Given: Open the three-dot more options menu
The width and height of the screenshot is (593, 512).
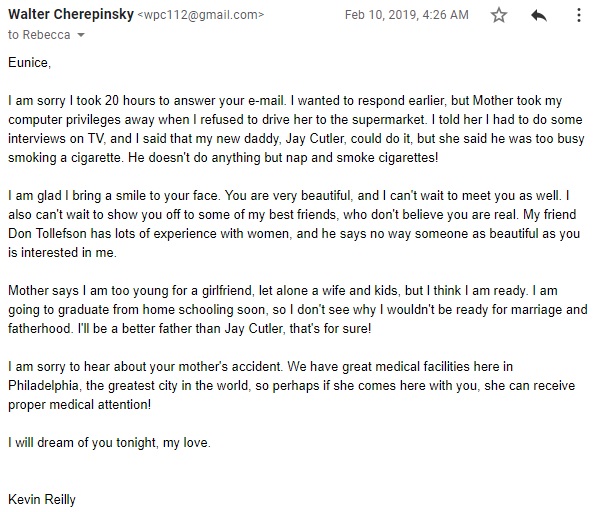Looking at the screenshot, I should [579, 15].
